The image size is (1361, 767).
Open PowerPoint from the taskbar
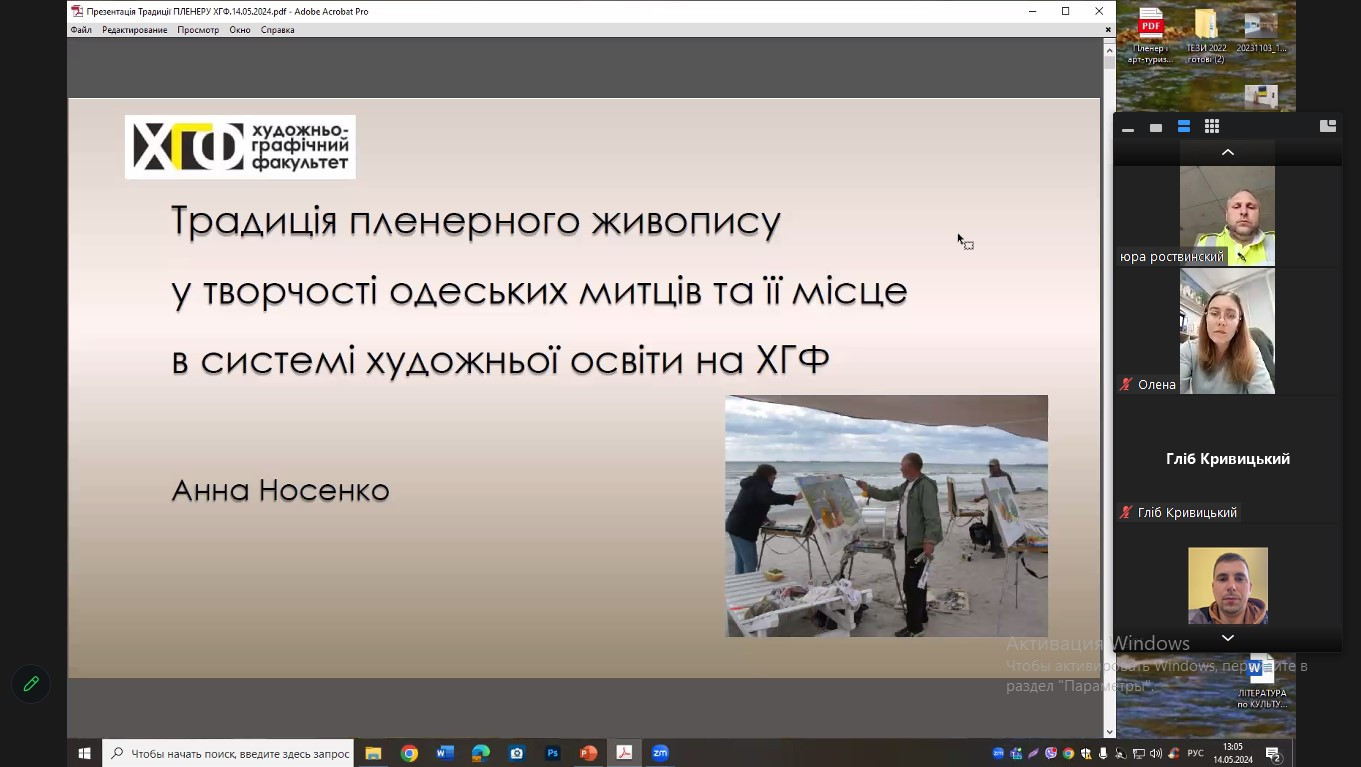588,753
